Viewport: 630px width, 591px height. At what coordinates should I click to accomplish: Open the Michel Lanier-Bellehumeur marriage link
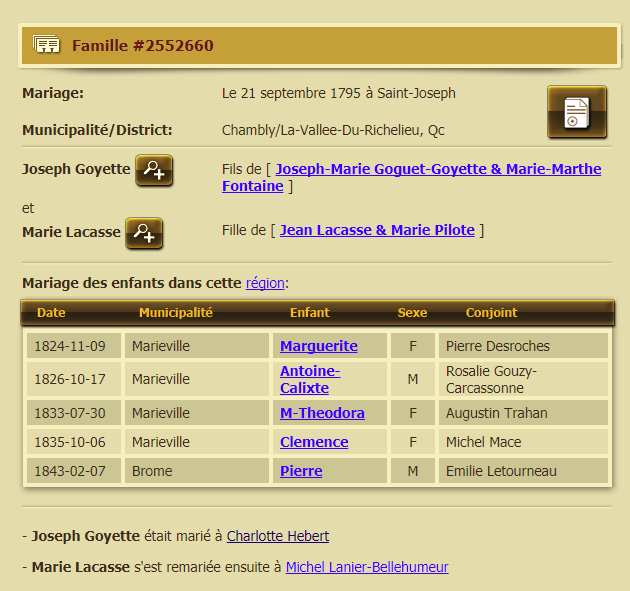click(367, 567)
